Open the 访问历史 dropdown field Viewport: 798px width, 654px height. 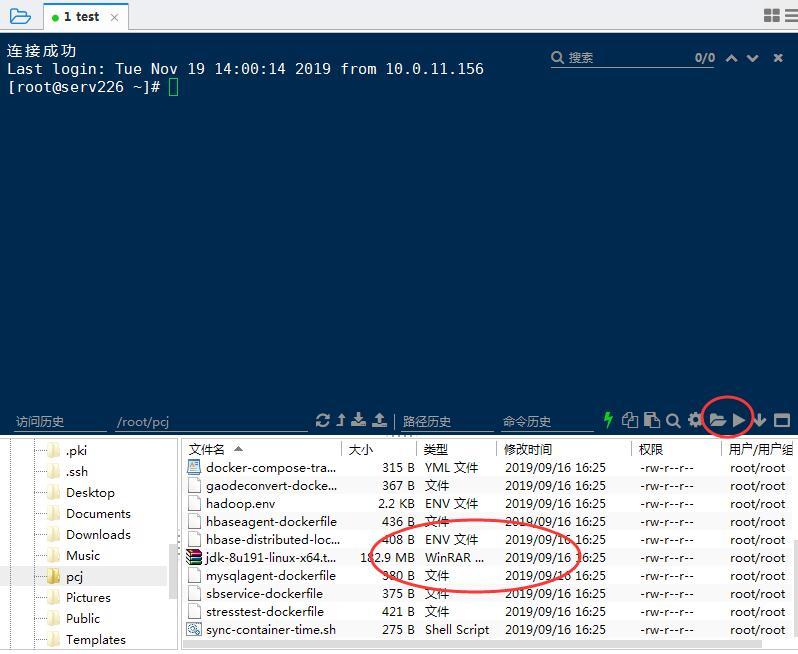click(61, 422)
